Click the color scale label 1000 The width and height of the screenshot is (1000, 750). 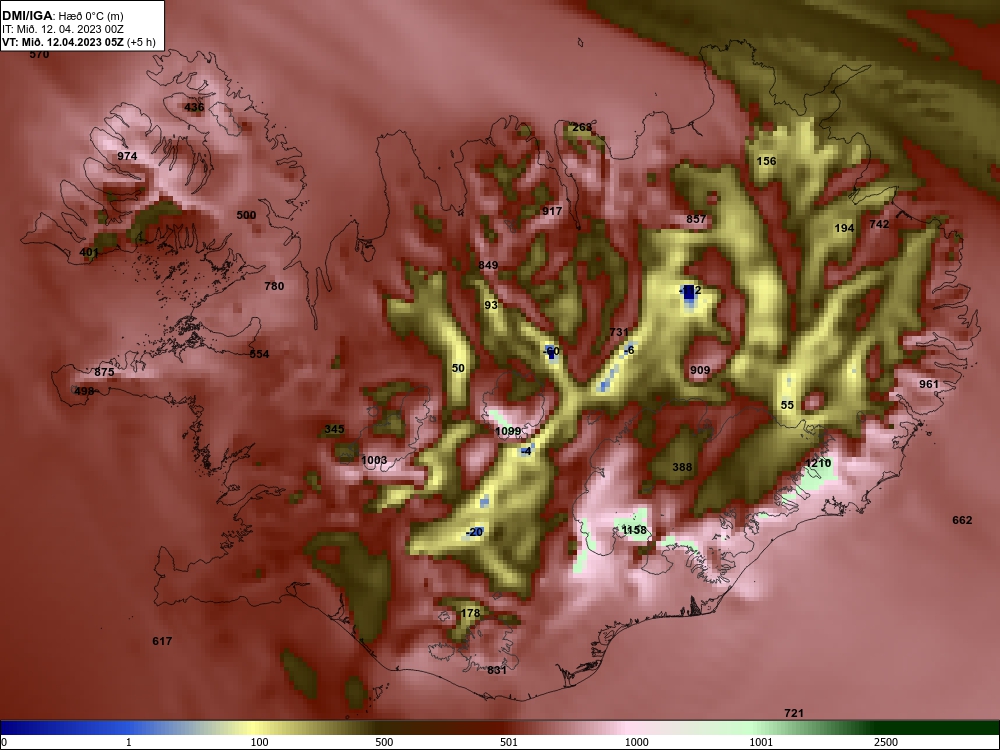click(636, 742)
